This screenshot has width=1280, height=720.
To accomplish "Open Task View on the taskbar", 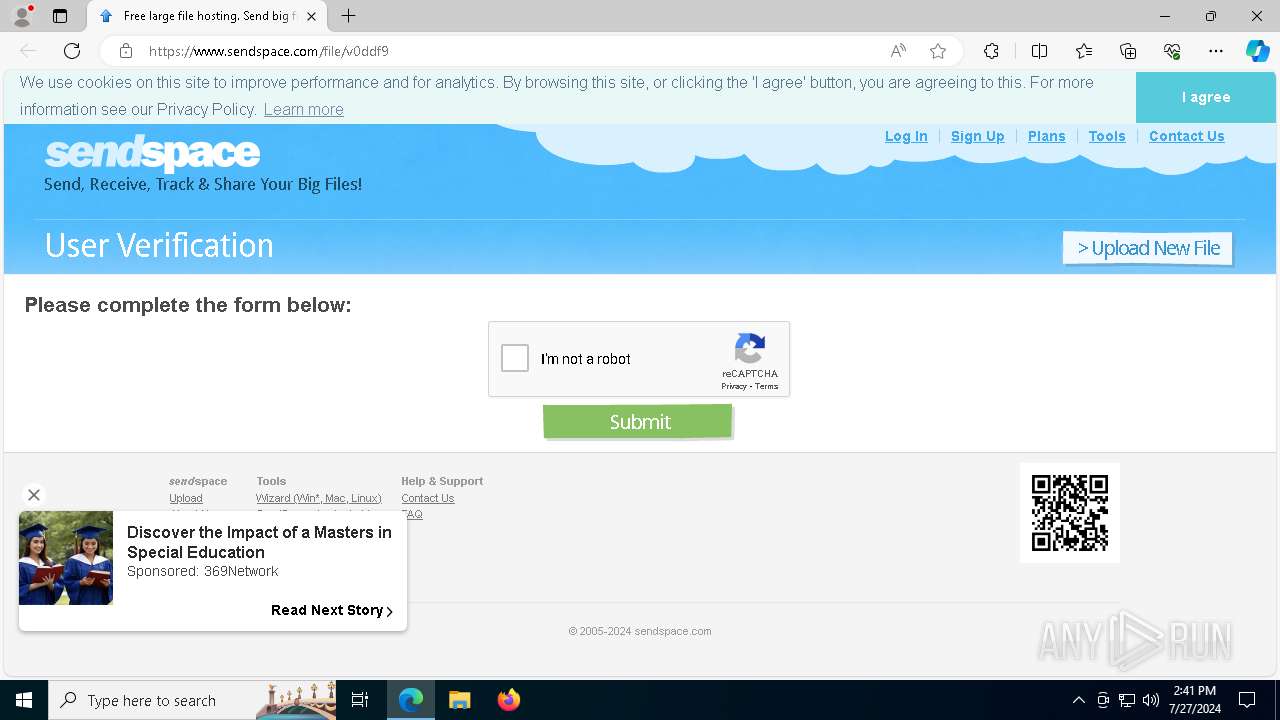I will [x=360, y=700].
